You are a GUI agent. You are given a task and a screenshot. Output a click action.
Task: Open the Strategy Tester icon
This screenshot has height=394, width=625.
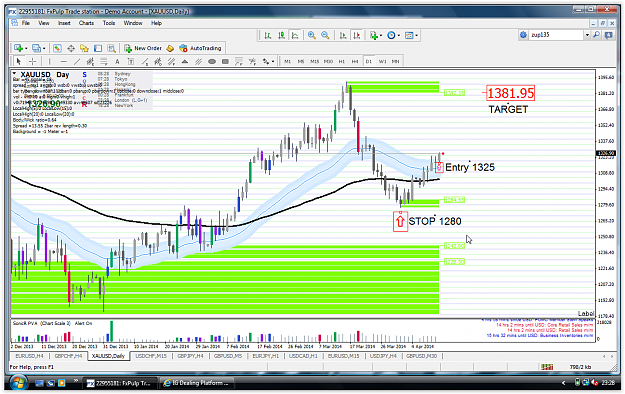pyautogui.click(x=112, y=48)
